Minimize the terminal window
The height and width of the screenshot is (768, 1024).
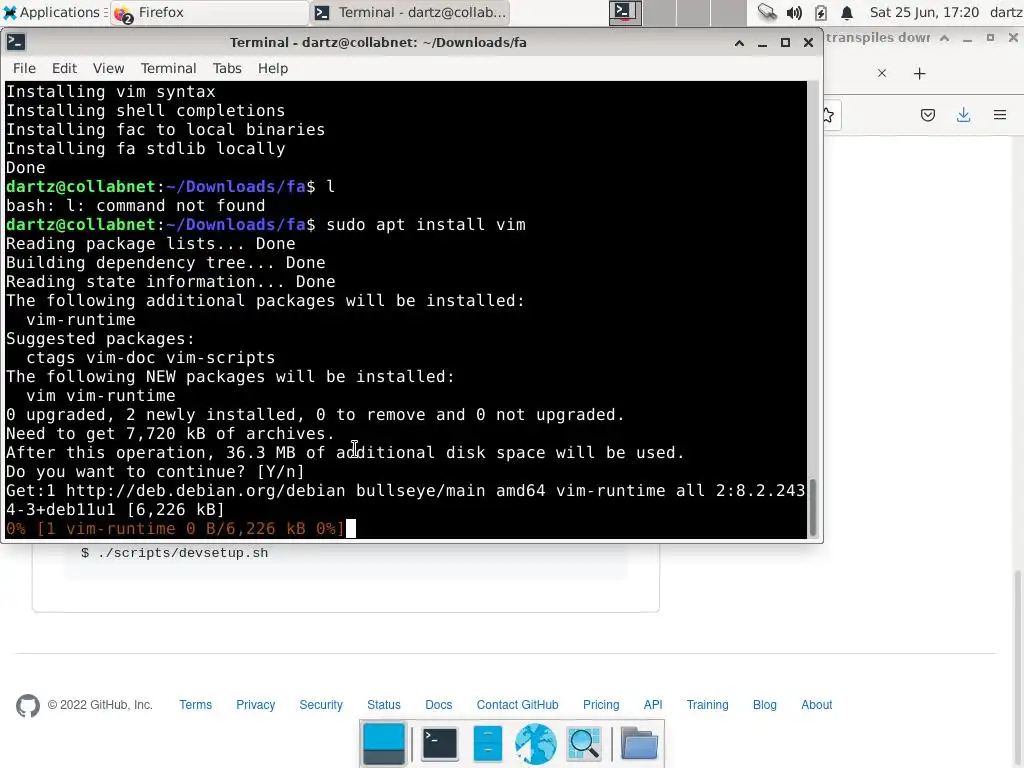[x=762, y=42]
